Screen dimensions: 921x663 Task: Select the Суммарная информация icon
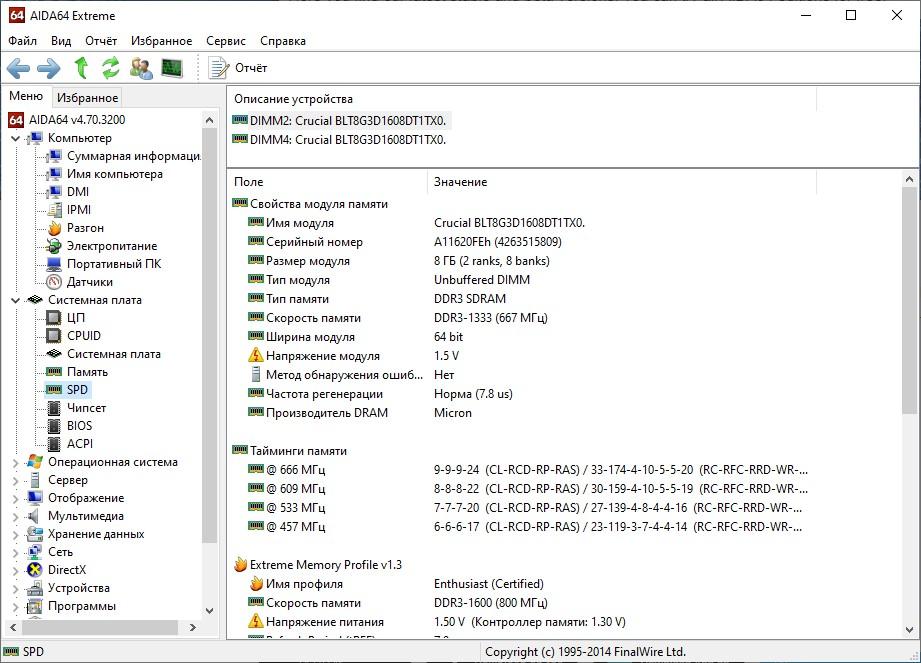[x=54, y=156]
